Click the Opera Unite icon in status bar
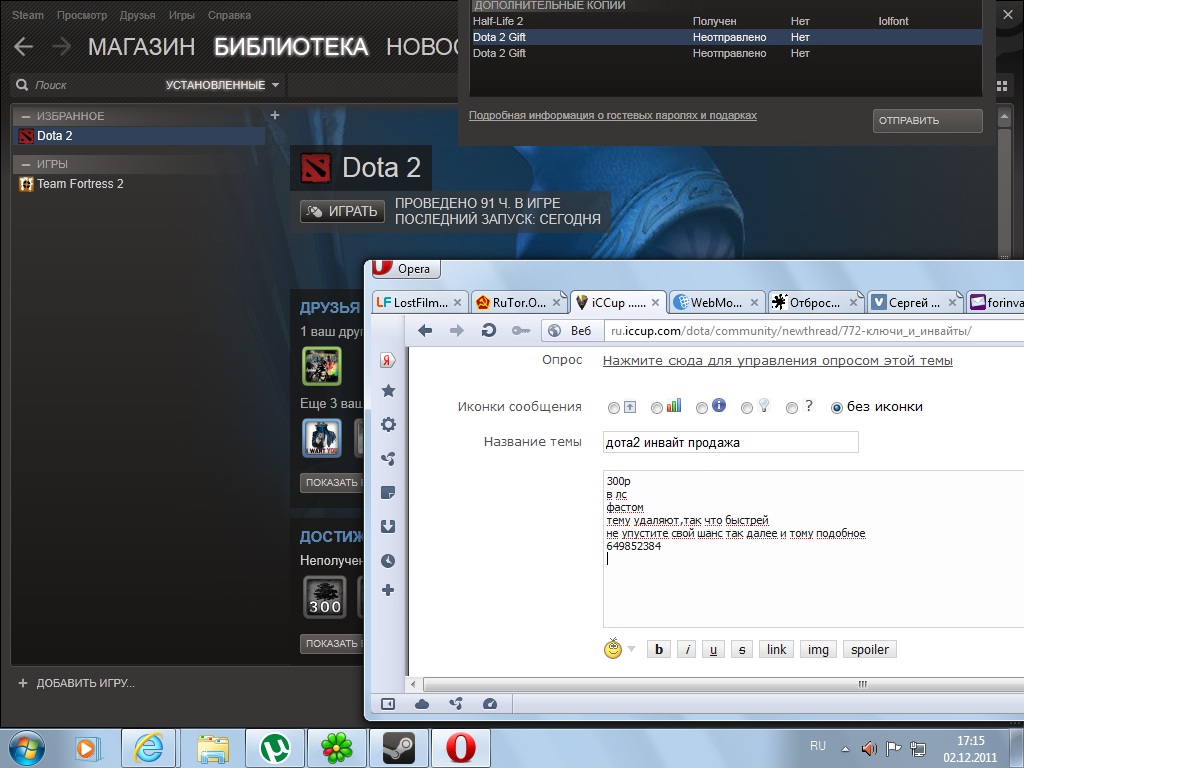Viewport: 1200px width, 772px height. pos(456,704)
